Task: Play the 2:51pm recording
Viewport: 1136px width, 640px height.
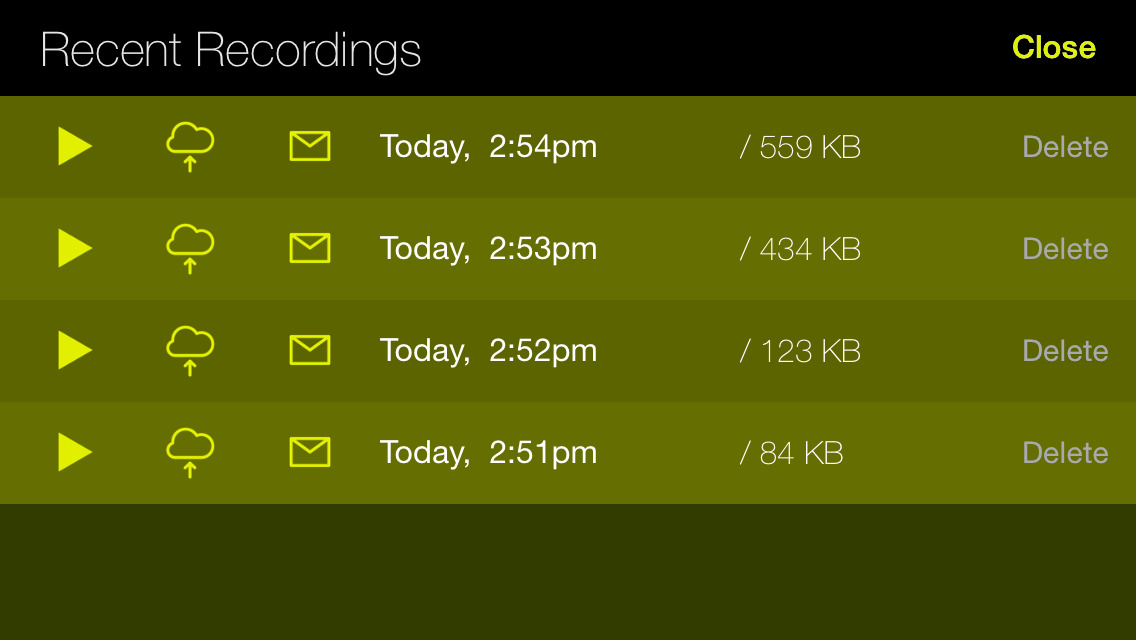Action: point(75,452)
